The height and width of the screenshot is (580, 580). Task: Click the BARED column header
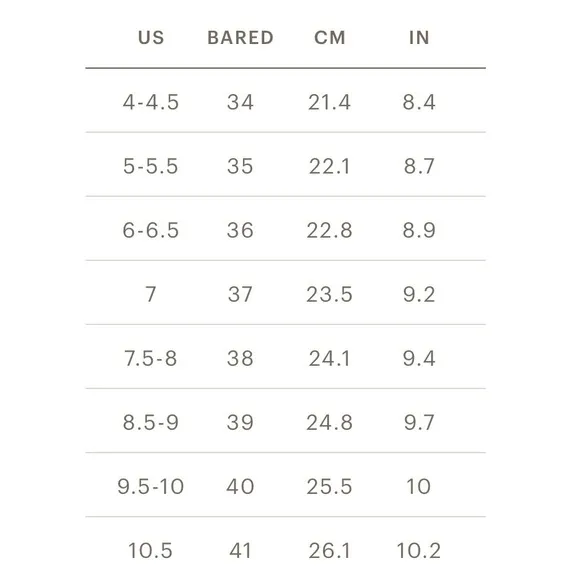[x=240, y=37]
